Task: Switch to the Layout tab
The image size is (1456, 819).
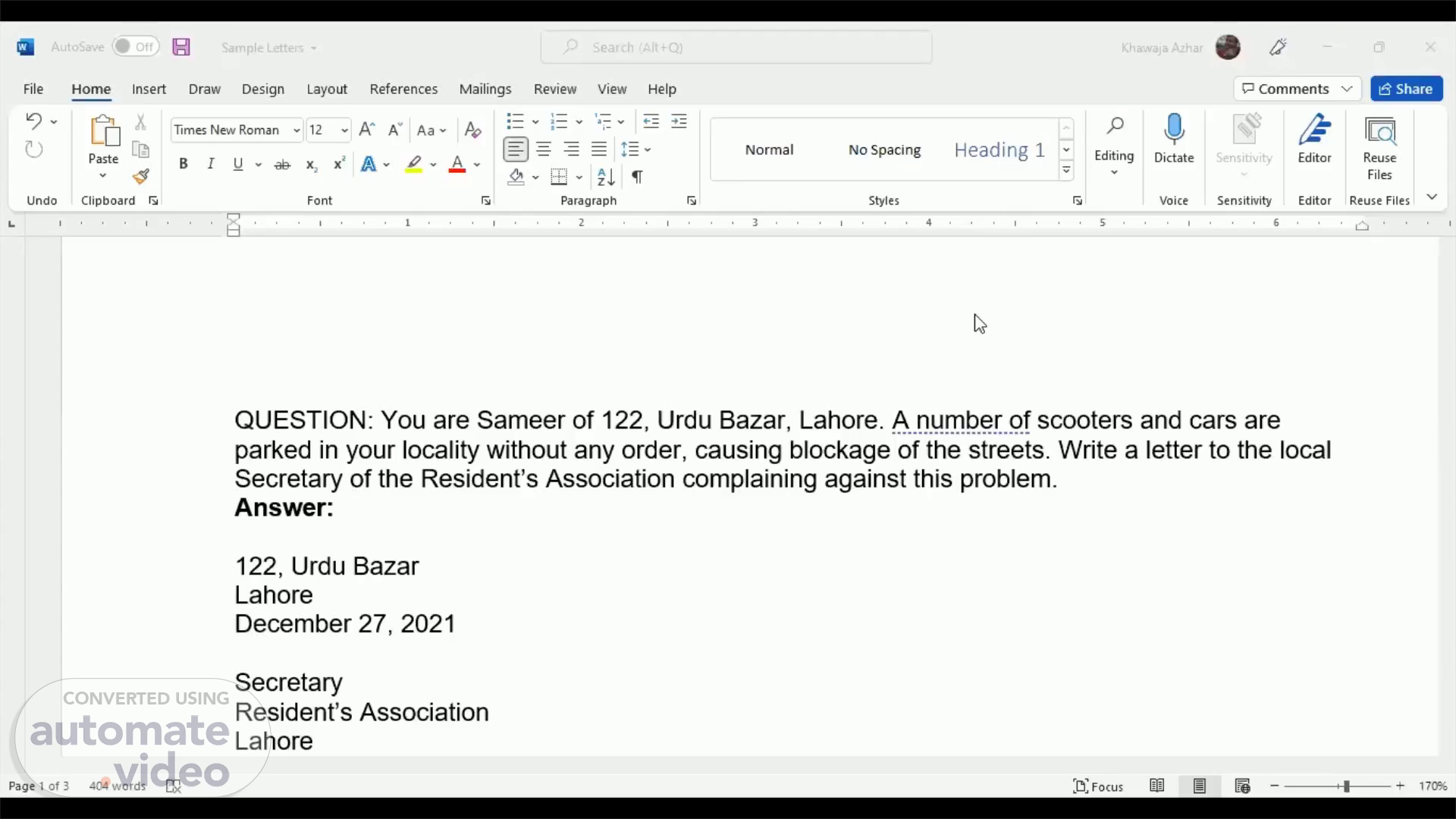Action: click(x=327, y=89)
